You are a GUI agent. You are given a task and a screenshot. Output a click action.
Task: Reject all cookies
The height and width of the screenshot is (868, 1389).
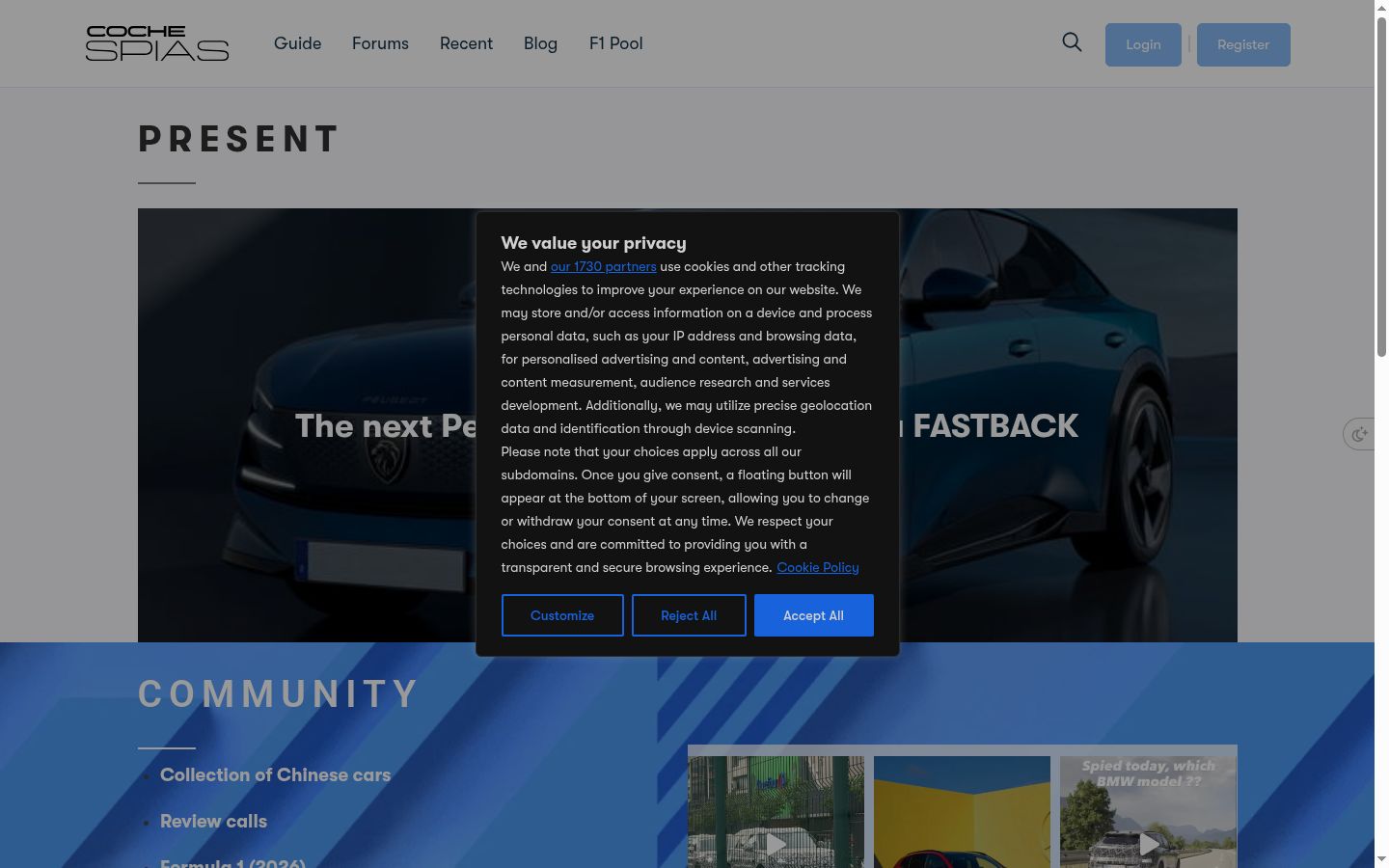[689, 615]
